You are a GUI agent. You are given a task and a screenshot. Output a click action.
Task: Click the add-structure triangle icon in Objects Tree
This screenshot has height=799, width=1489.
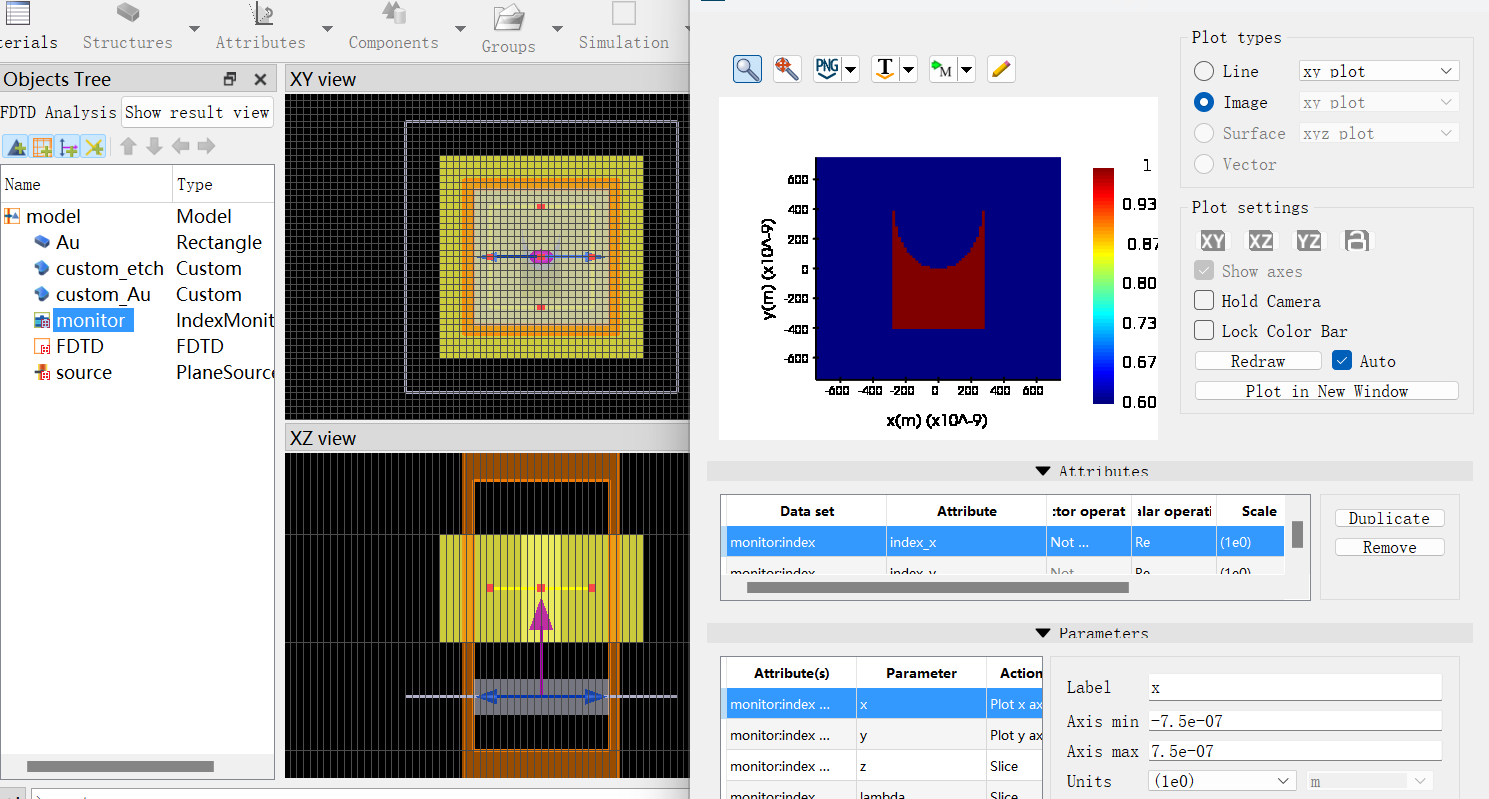tap(16, 147)
